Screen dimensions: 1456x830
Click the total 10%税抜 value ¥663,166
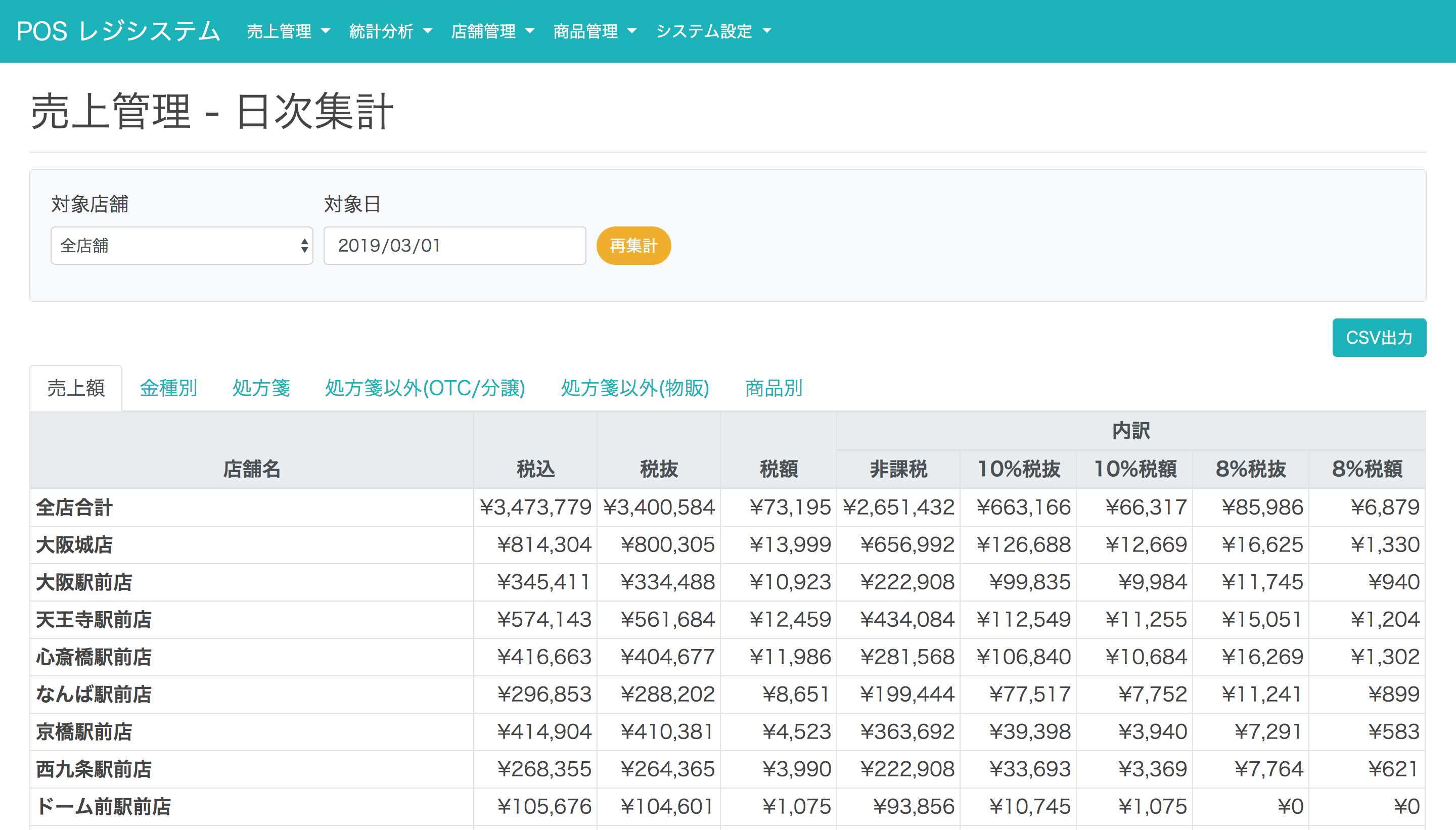(x=1023, y=508)
